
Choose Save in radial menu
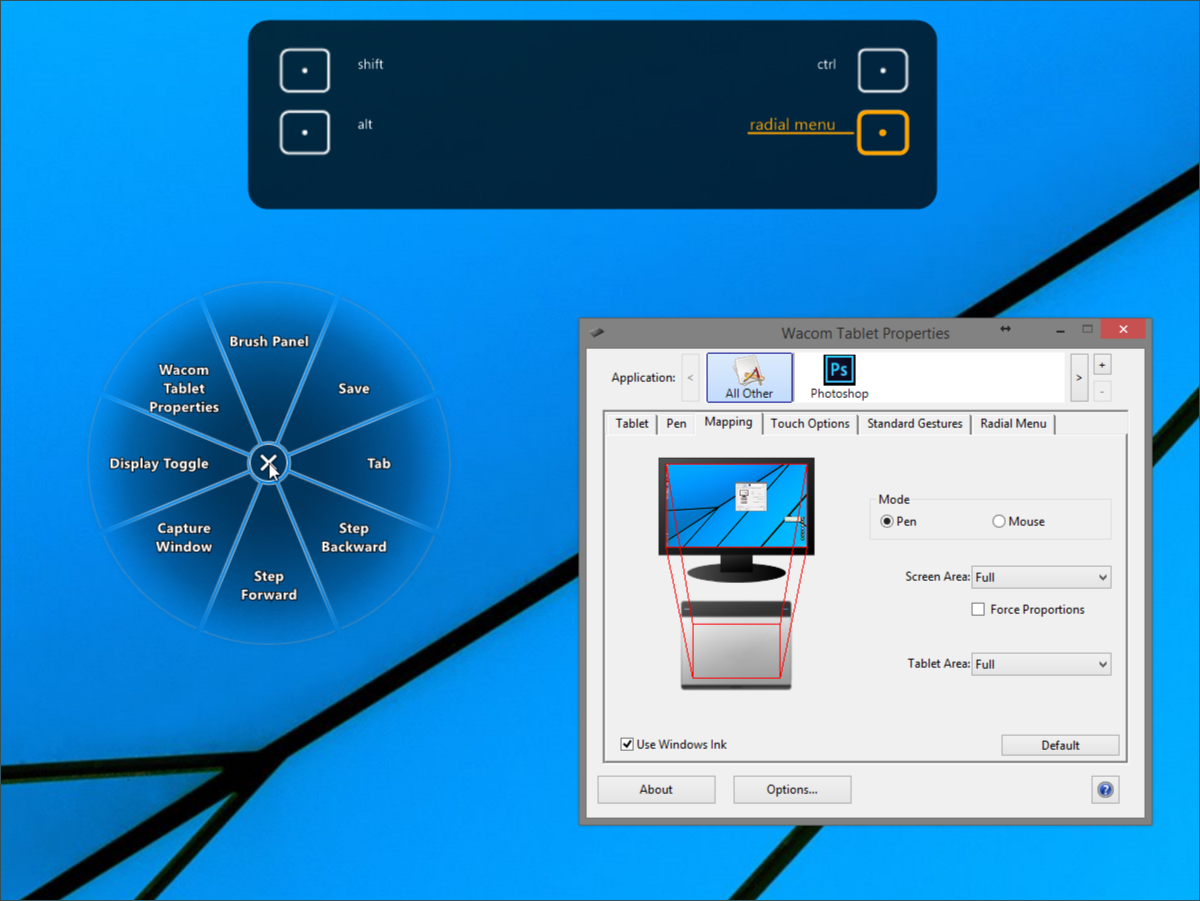tap(354, 388)
